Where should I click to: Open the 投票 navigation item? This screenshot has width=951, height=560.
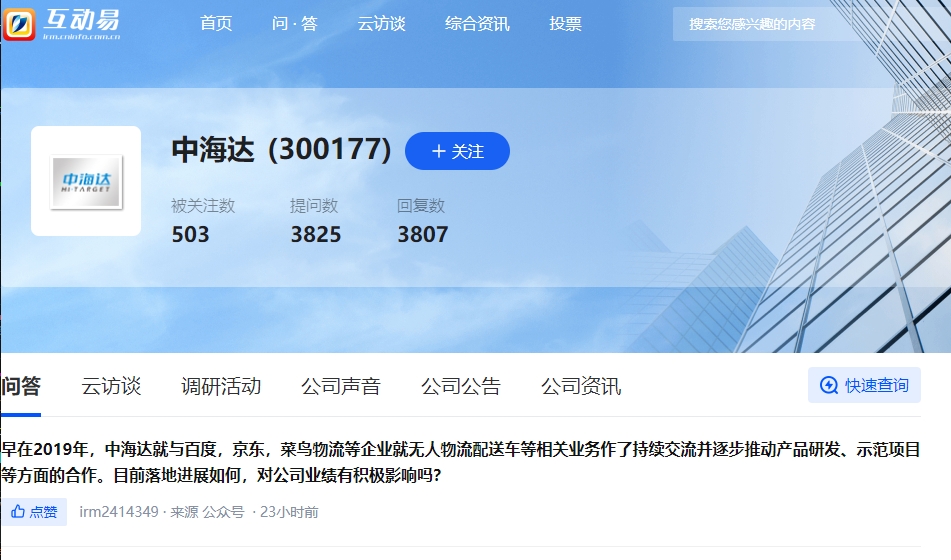tap(565, 24)
